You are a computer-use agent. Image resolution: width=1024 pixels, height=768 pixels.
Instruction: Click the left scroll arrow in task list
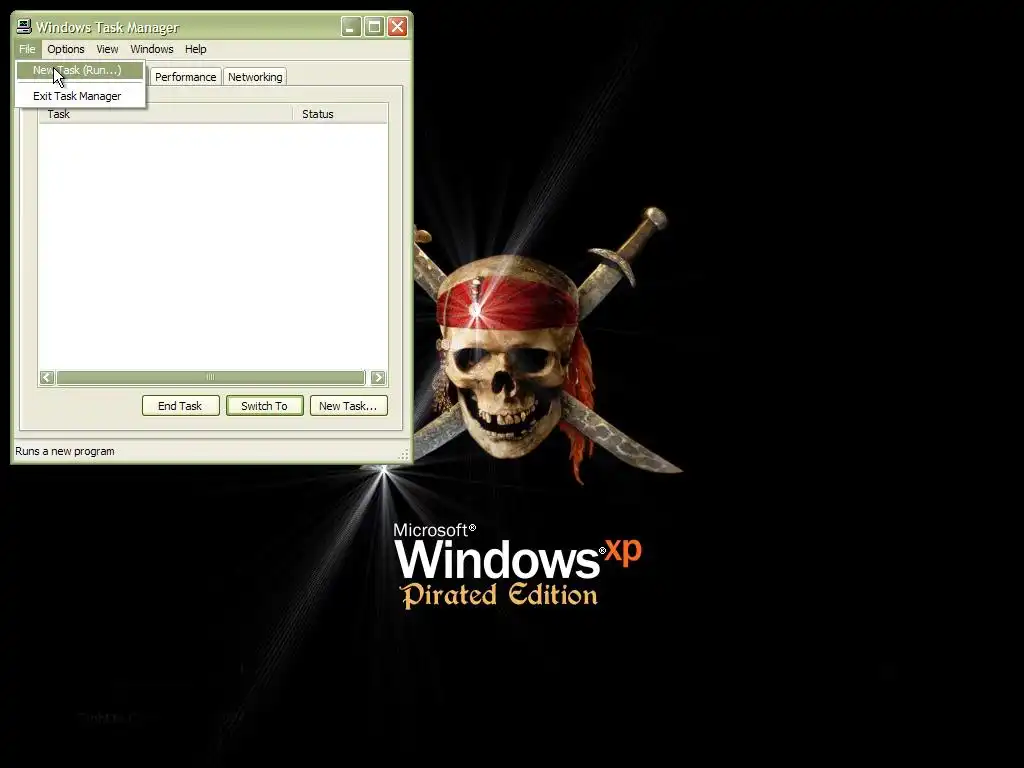pos(47,377)
